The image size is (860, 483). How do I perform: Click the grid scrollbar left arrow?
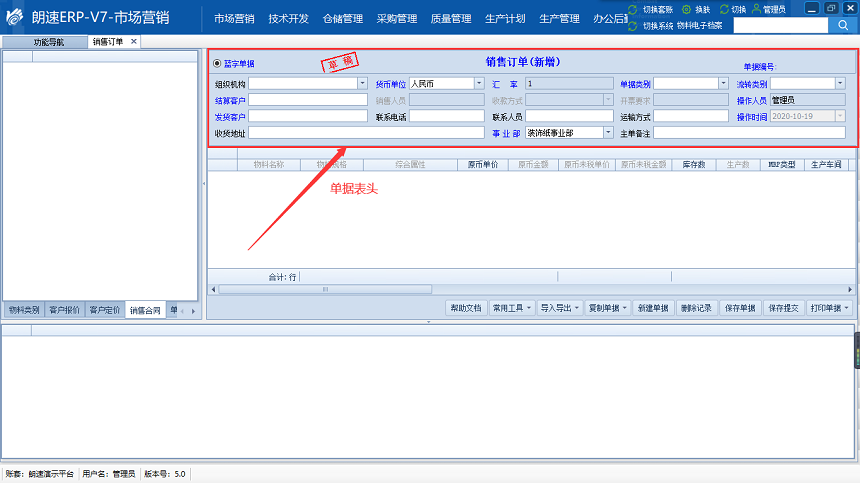[x=213, y=289]
